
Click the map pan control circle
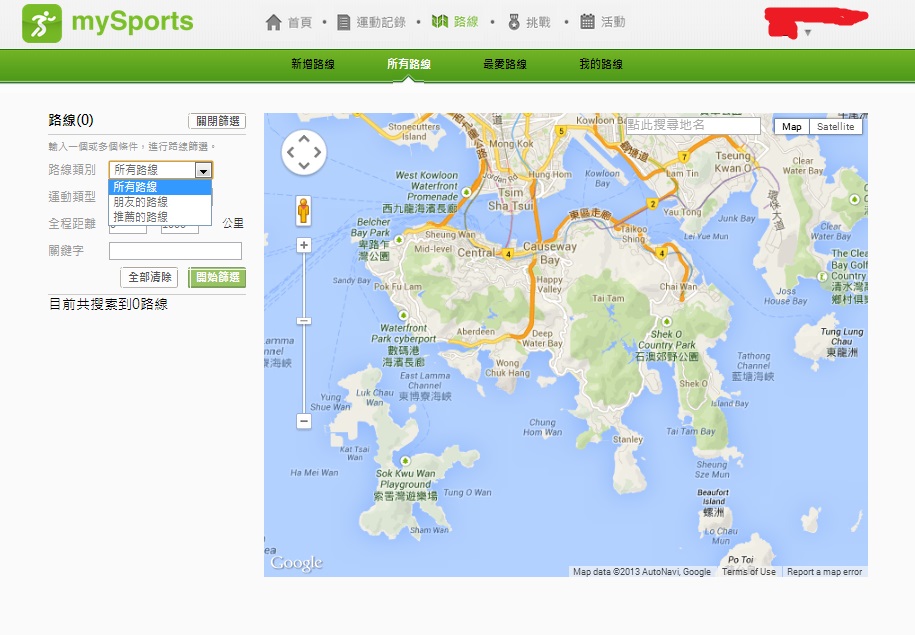(x=304, y=153)
